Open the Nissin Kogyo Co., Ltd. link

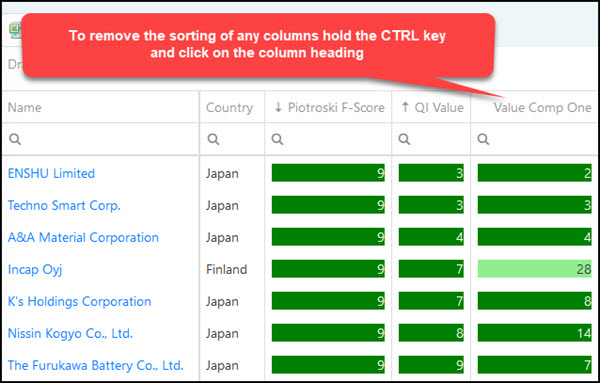(x=70, y=334)
